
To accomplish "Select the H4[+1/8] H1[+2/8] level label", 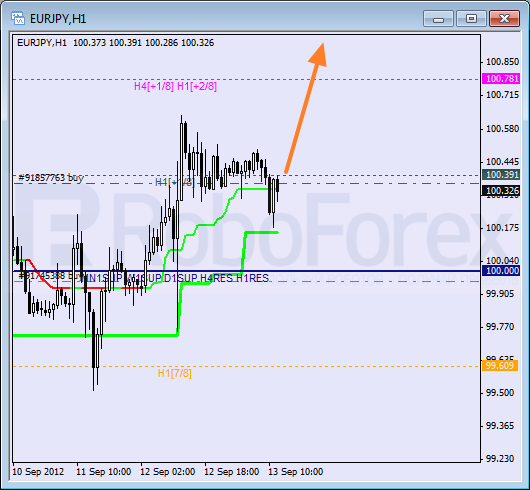I will coord(175,87).
